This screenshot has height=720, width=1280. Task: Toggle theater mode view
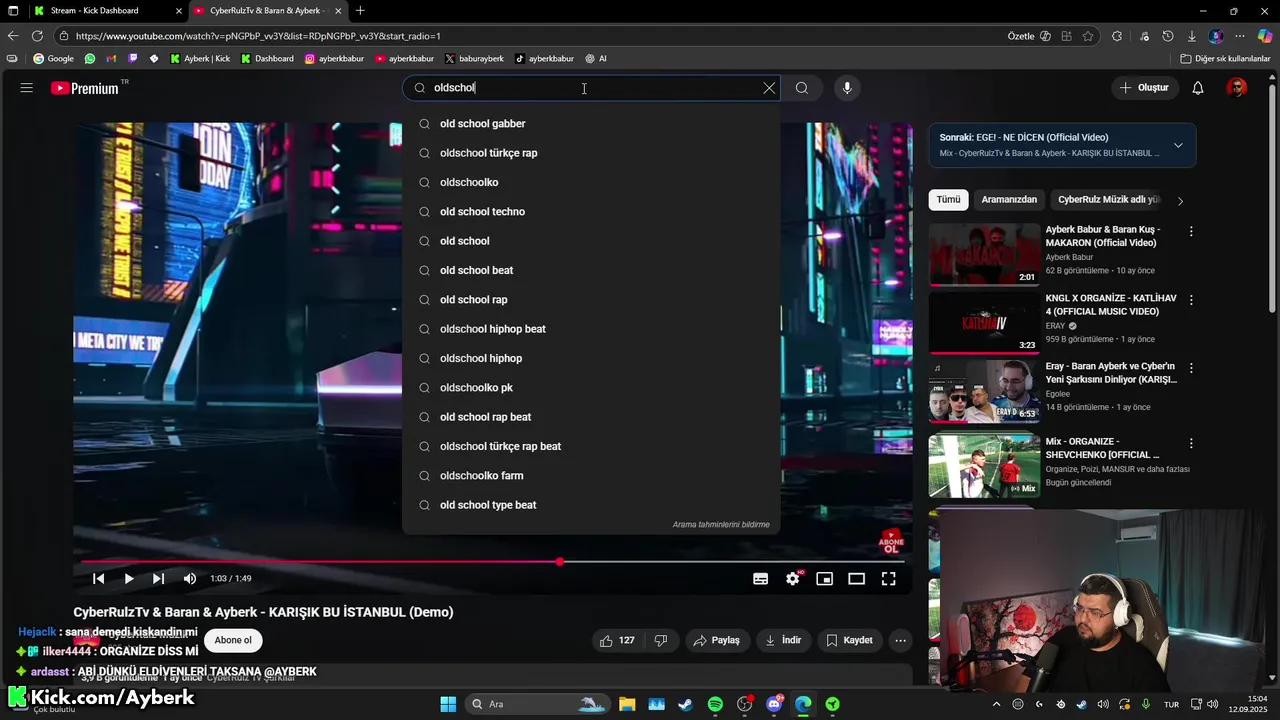click(857, 578)
